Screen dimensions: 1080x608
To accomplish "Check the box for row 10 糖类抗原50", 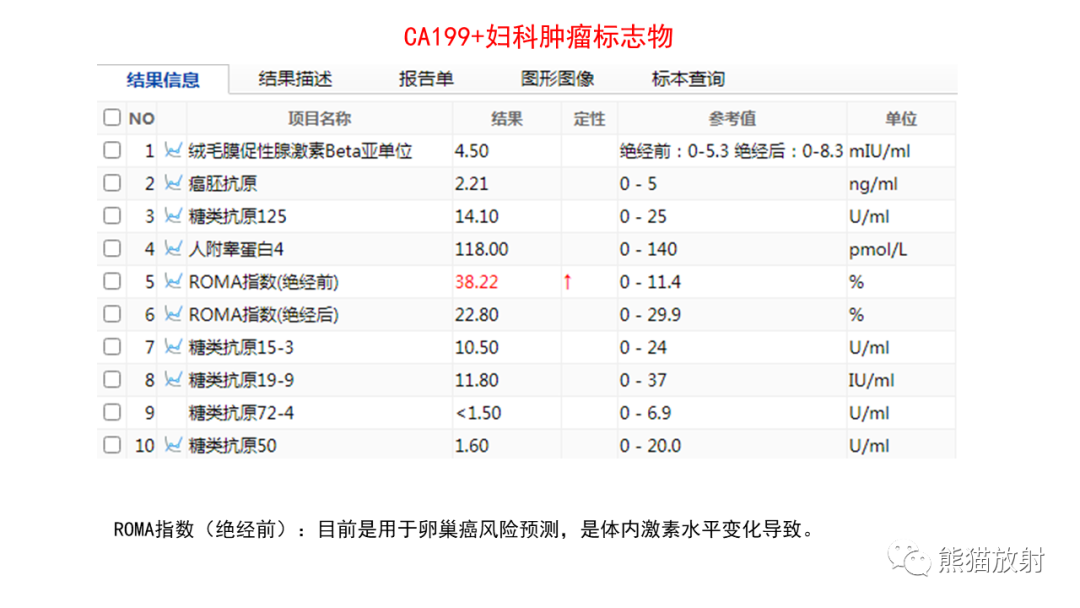I will pyautogui.click(x=112, y=445).
